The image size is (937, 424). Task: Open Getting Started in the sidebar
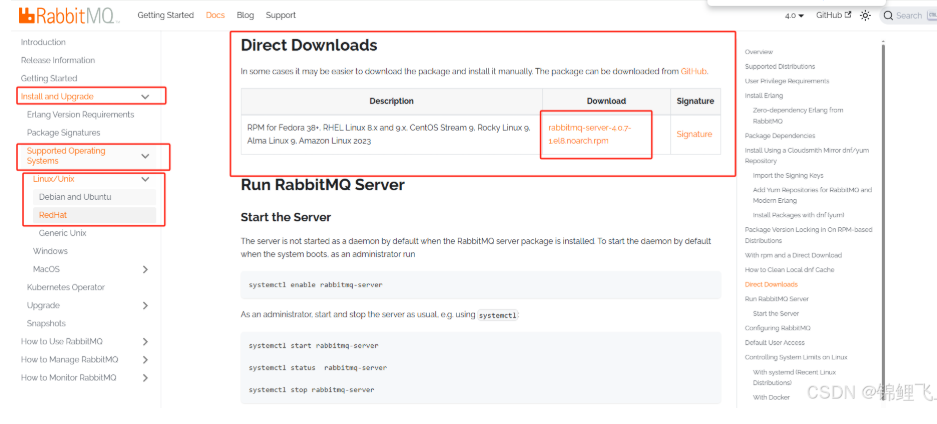(49, 78)
